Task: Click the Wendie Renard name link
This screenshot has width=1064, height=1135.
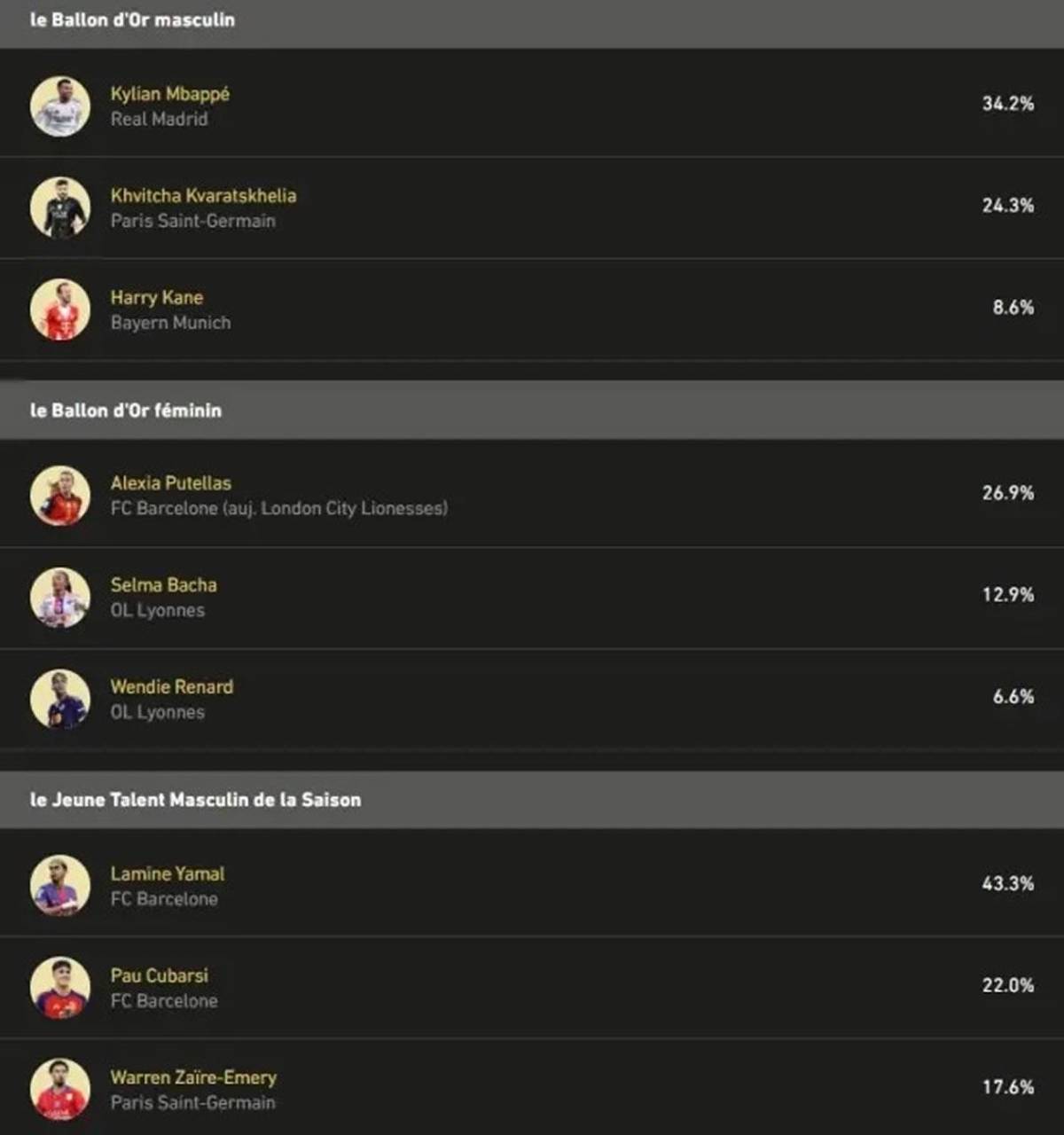Action: pos(172,686)
